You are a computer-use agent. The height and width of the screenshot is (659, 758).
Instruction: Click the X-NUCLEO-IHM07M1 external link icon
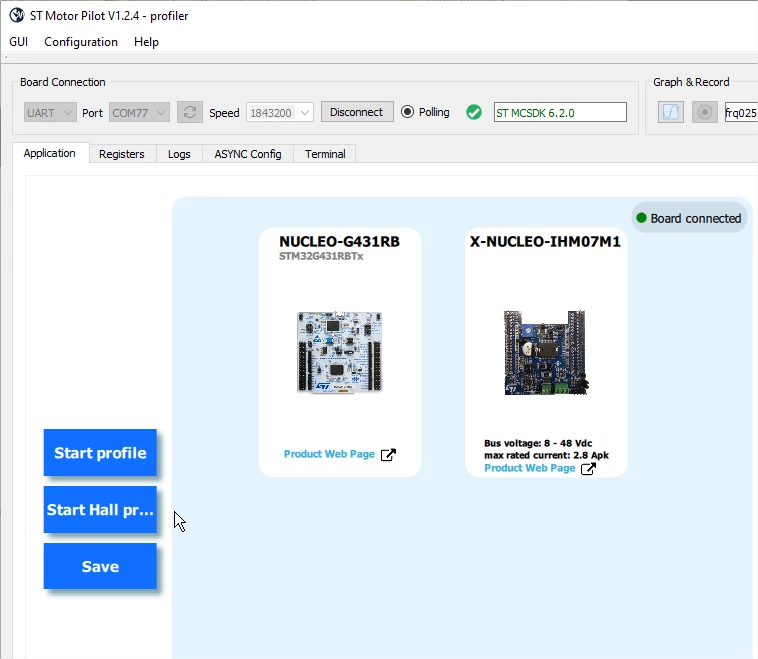[588, 469]
